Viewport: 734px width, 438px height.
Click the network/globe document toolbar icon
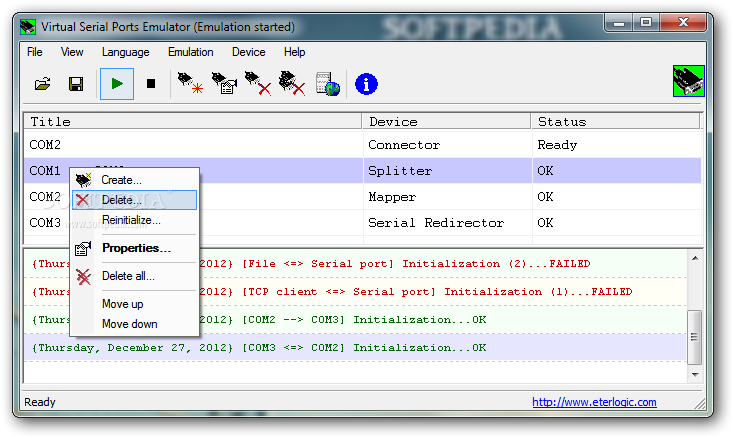point(327,84)
